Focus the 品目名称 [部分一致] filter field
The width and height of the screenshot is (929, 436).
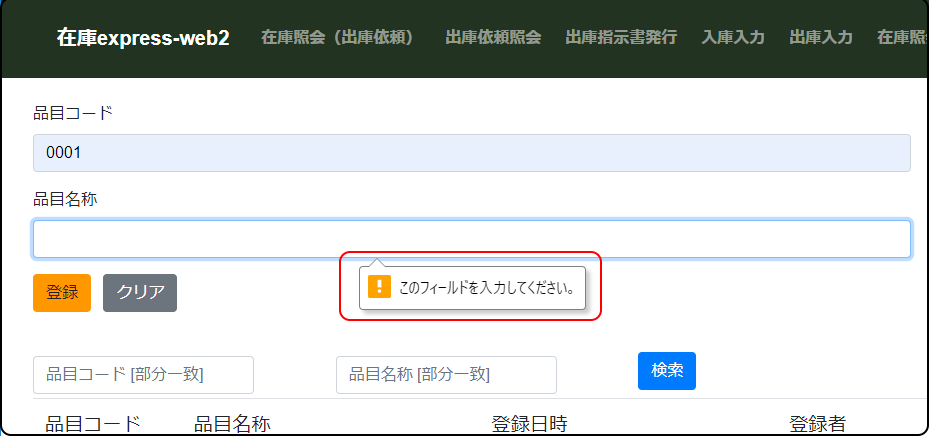pyautogui.click(x=446, y=375)
